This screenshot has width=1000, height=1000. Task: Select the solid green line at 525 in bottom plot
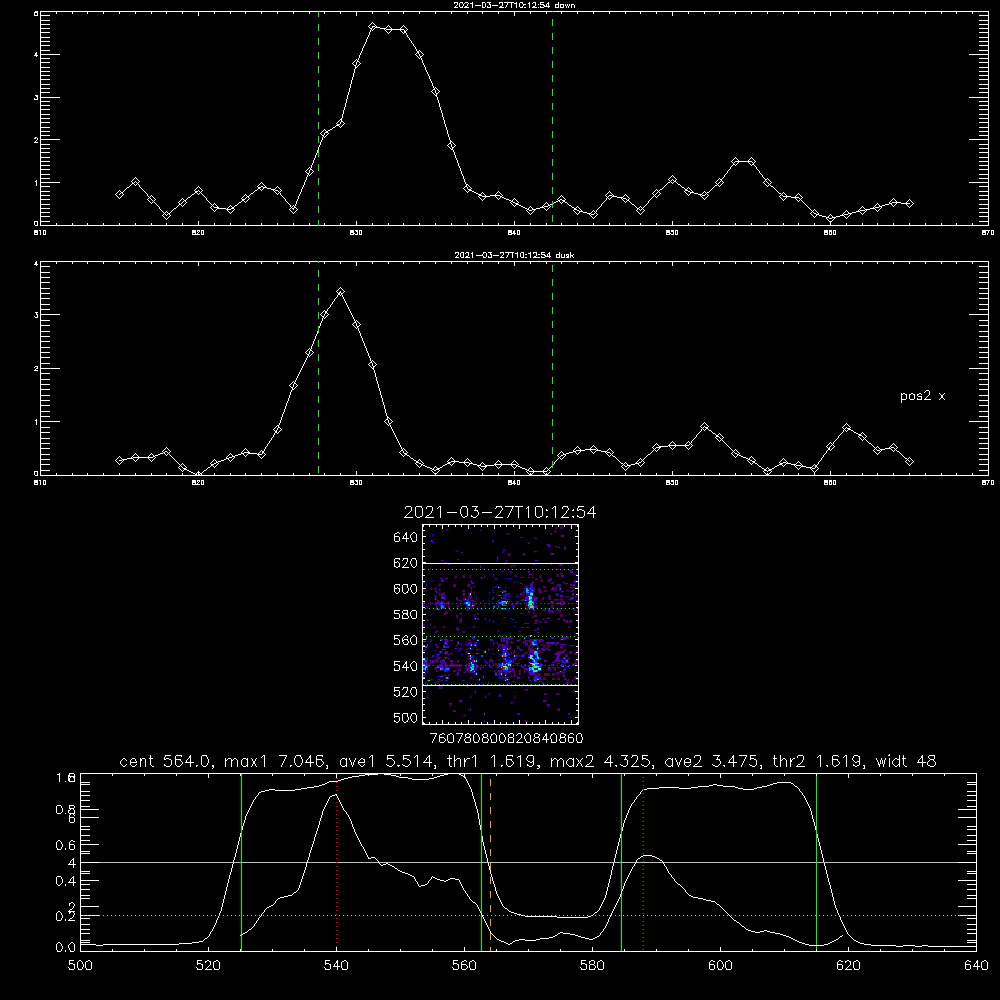tap(241, 862)
